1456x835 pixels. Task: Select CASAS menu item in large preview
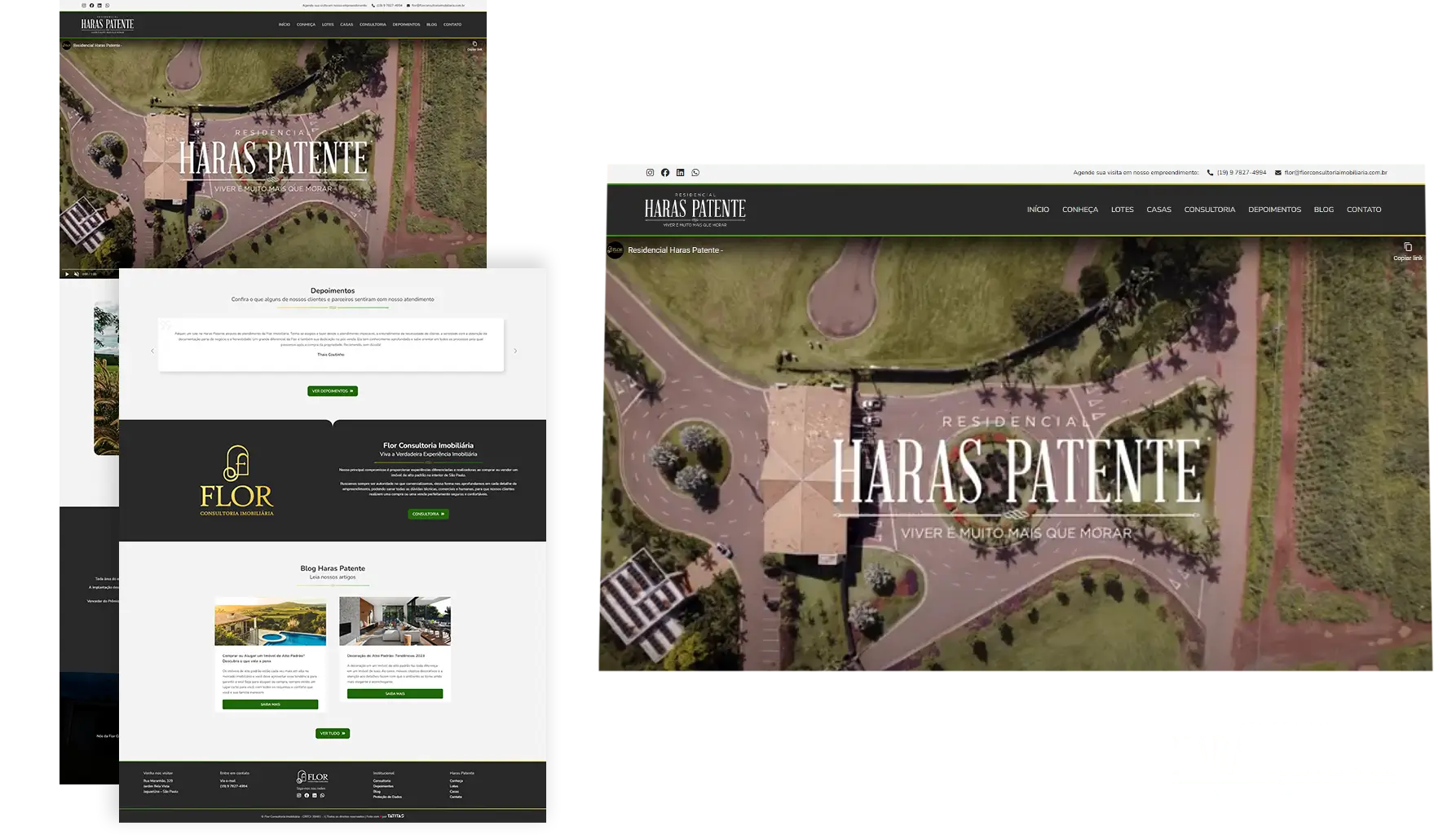tap(1158, 210)
